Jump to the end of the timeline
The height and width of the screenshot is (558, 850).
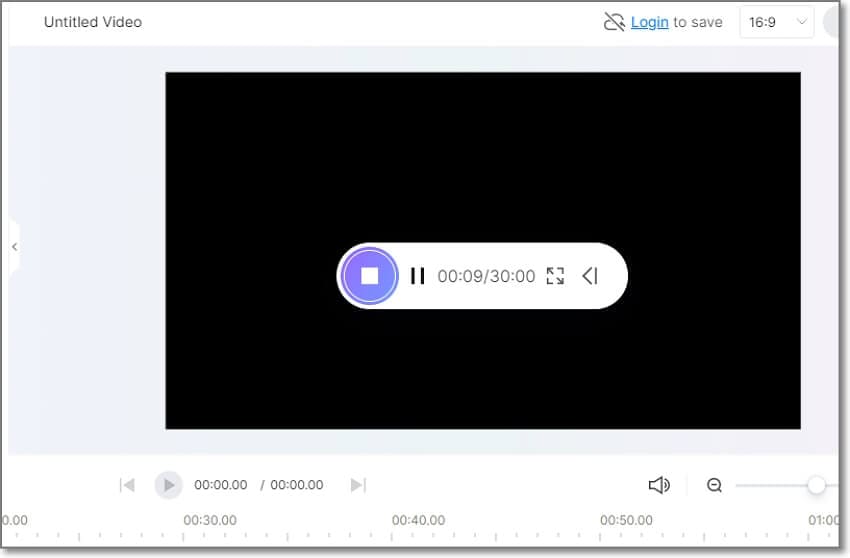[358, 485]
